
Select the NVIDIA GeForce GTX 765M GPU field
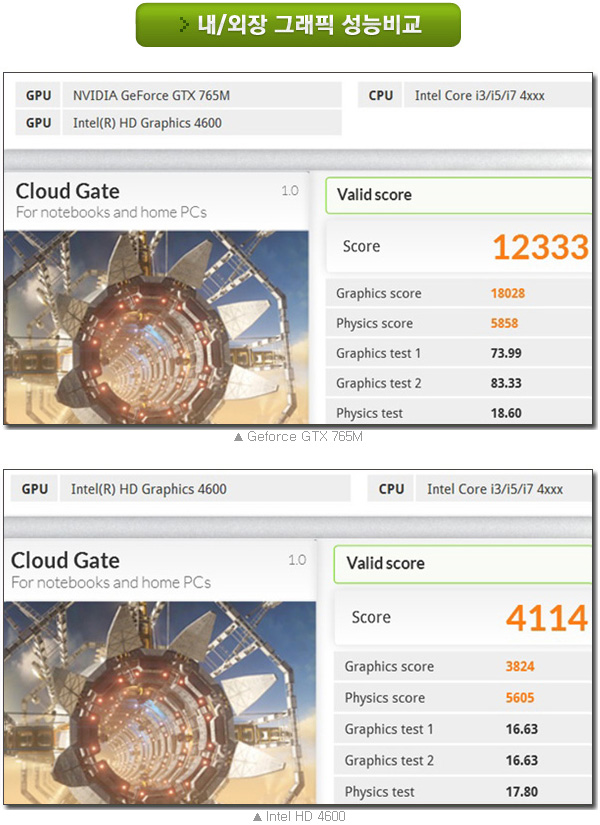click(x=179, y=96)
